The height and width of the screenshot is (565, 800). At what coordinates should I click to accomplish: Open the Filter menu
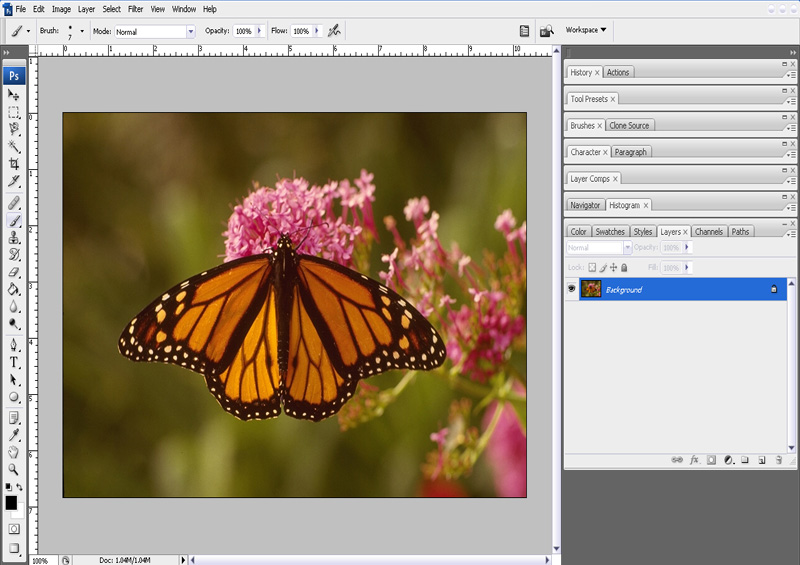pos(135,9)
